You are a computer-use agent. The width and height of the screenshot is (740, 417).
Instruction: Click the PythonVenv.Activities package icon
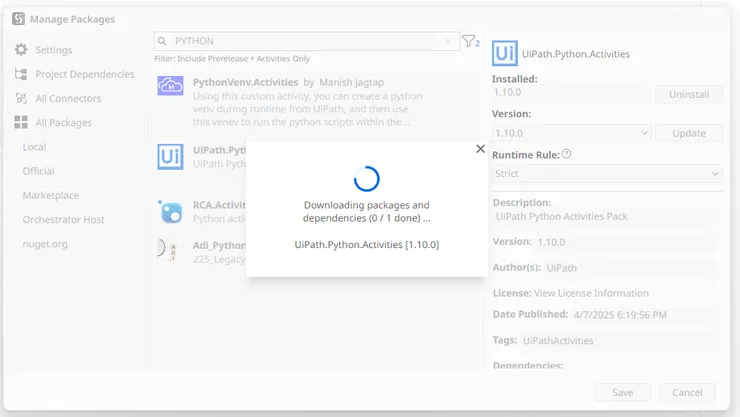[x=170, y=86]
